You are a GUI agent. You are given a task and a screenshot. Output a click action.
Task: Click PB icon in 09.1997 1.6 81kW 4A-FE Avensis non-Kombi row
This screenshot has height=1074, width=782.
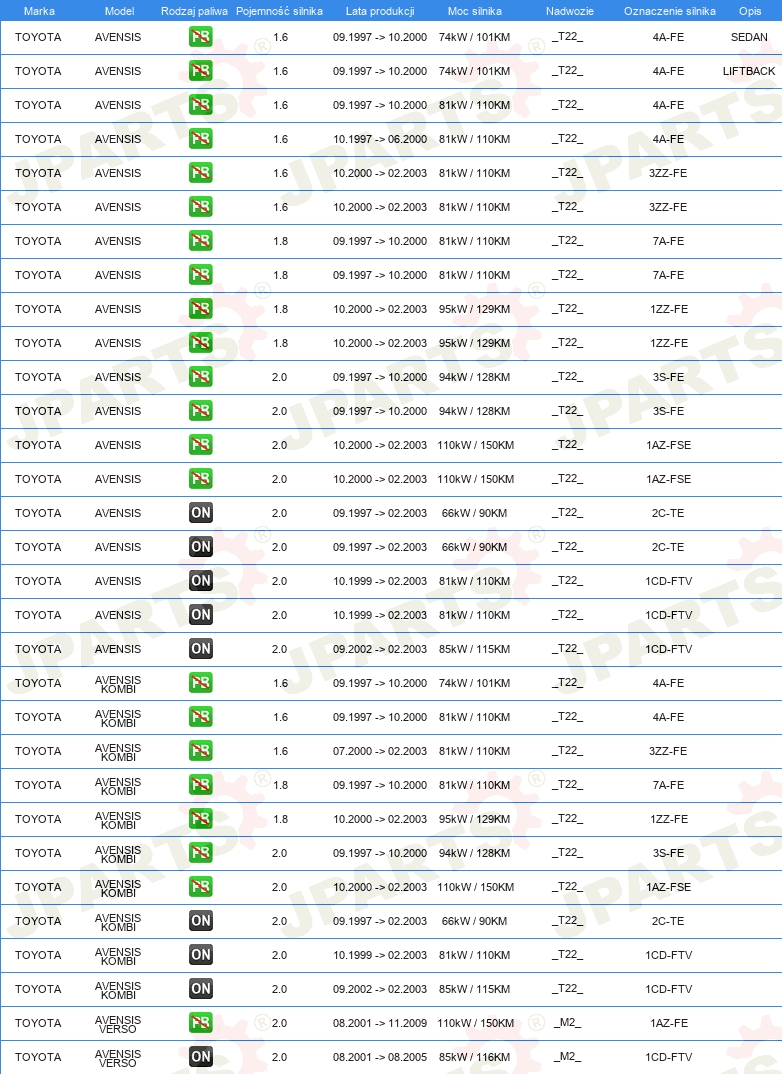[201, 105]
